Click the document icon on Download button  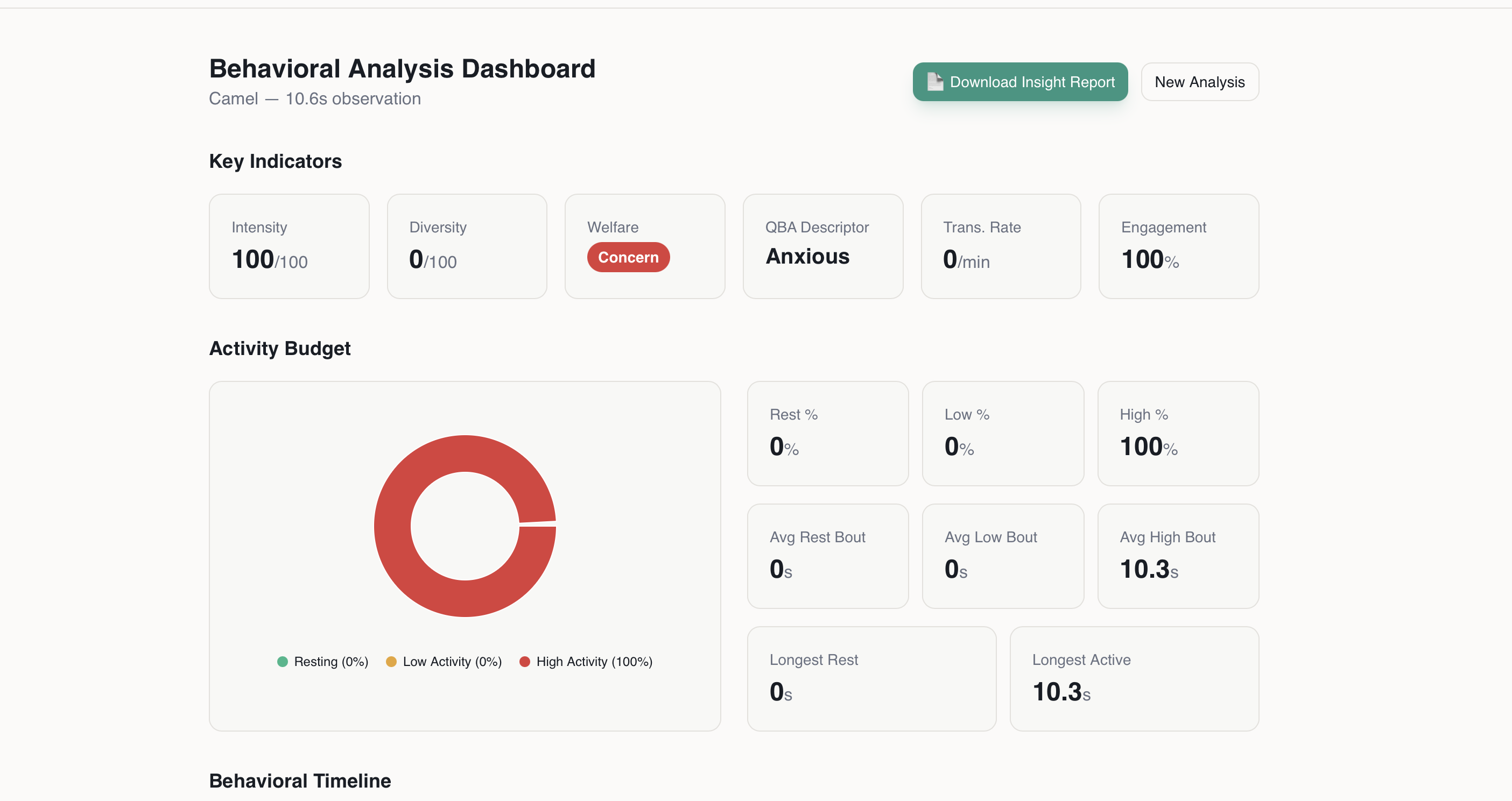(934, 82)
